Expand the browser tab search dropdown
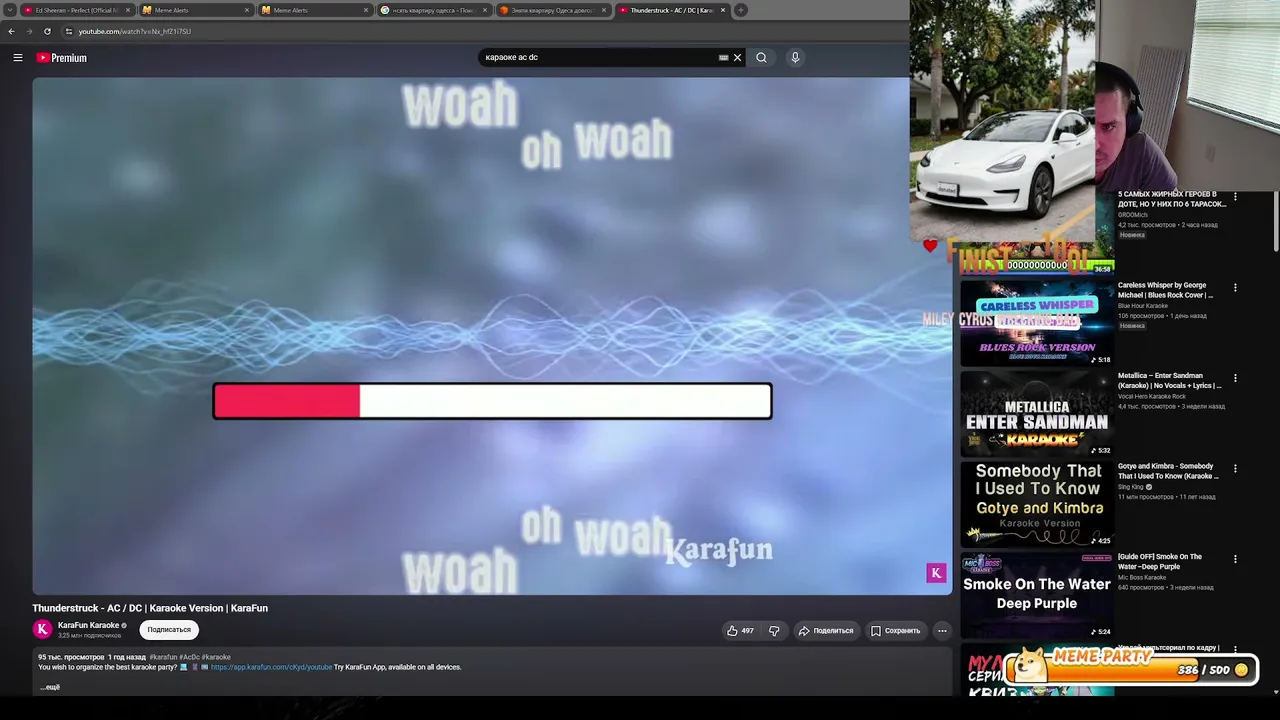Viewport: 1280px width, 720px height. [10, 10]
